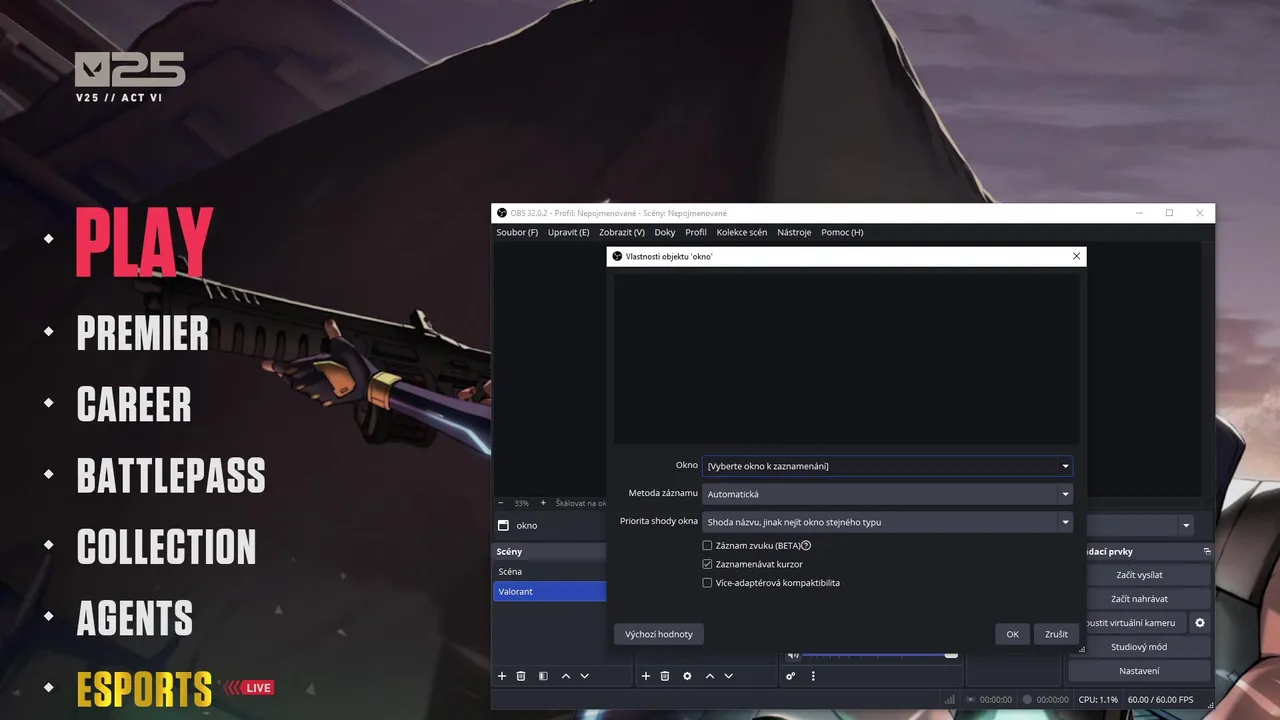Open virtual camera settings gear icon

pos(1200,623)
